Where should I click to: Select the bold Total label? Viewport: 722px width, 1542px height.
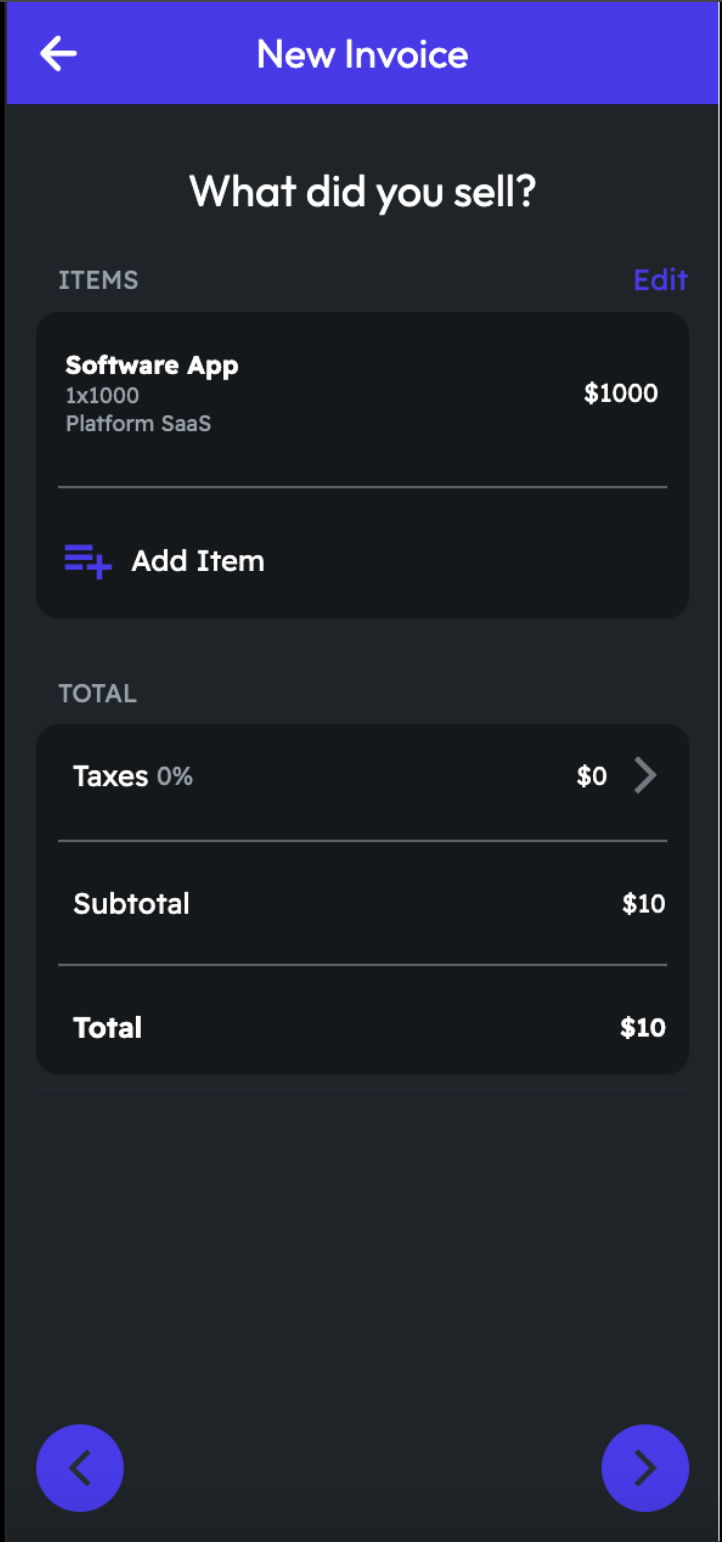coord(107,1028)
